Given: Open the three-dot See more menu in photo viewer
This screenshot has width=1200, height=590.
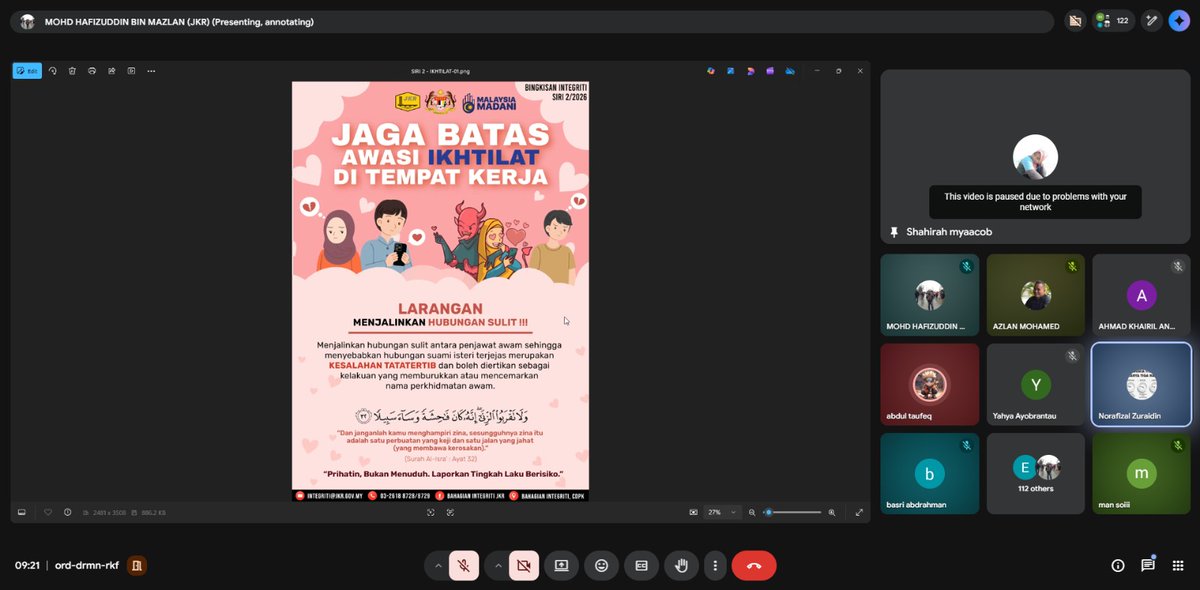Looking at the screenshot, I should point(151,71).
